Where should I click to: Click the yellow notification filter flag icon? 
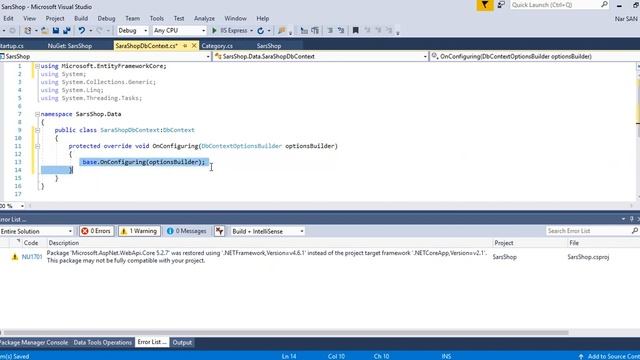click(x=485, y=5)
